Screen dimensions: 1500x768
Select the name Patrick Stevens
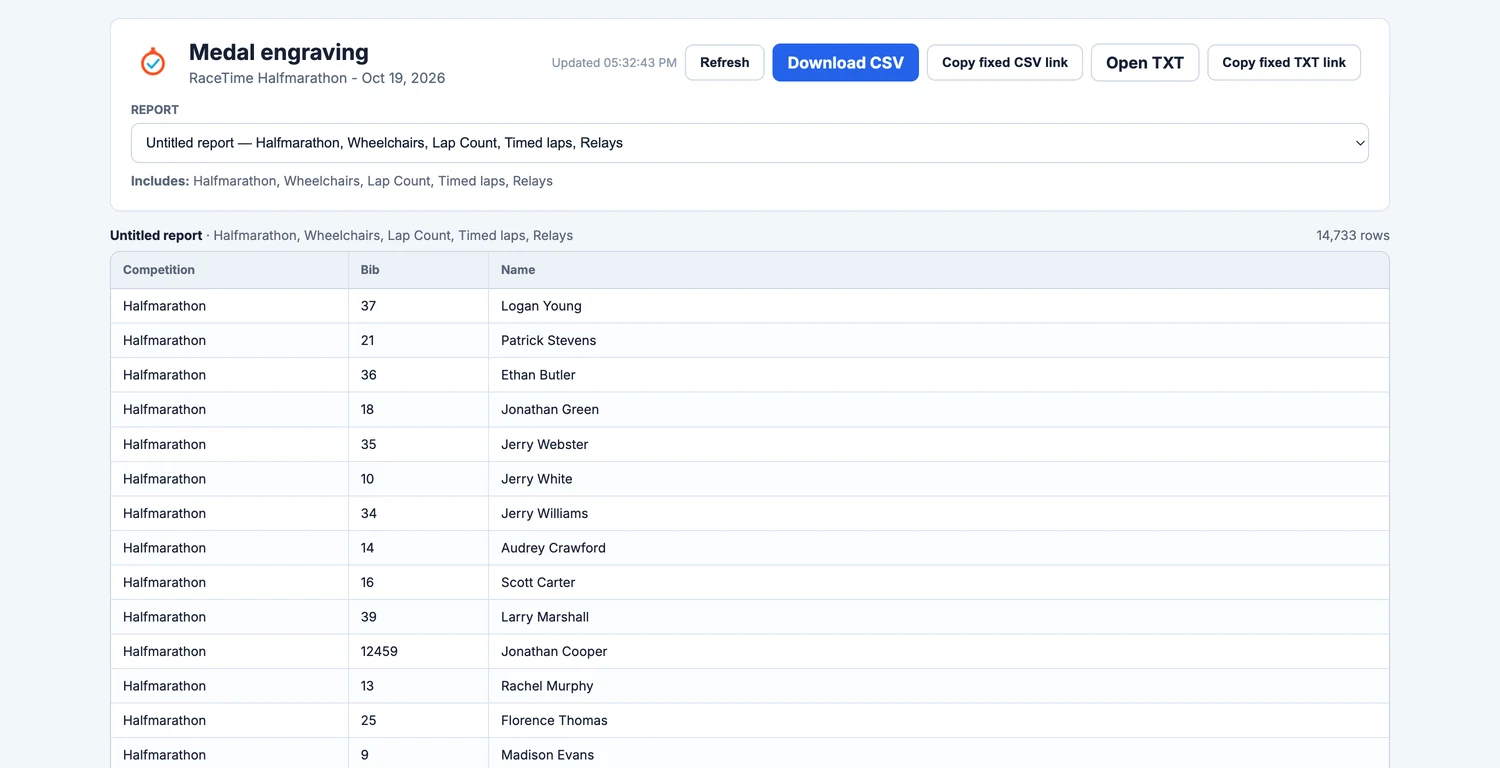548,340
